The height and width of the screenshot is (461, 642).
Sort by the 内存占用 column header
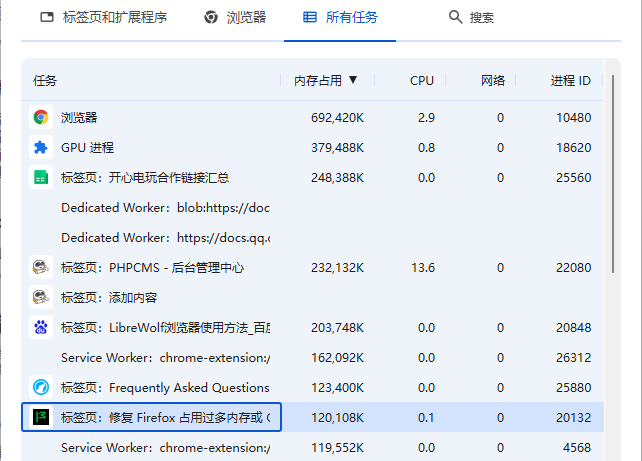pyautogui.click(x=318, y=81)
